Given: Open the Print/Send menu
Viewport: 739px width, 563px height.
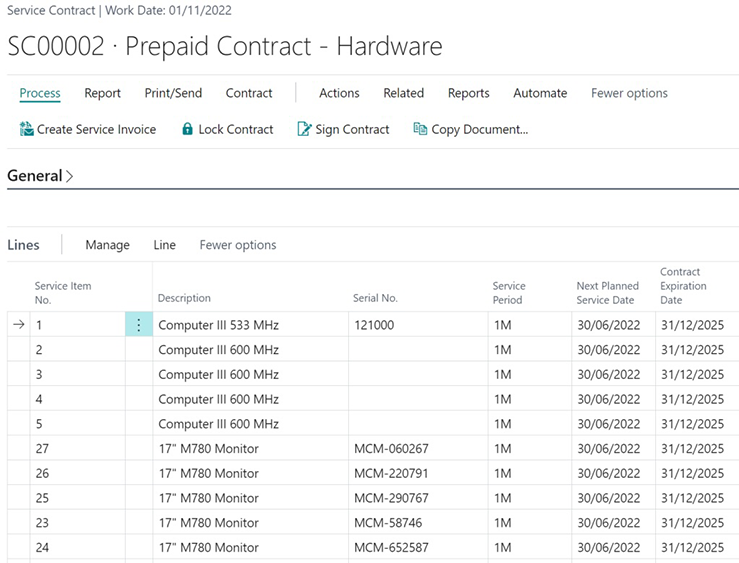Looking at the screenshot, I should click(x=173, y=93).
